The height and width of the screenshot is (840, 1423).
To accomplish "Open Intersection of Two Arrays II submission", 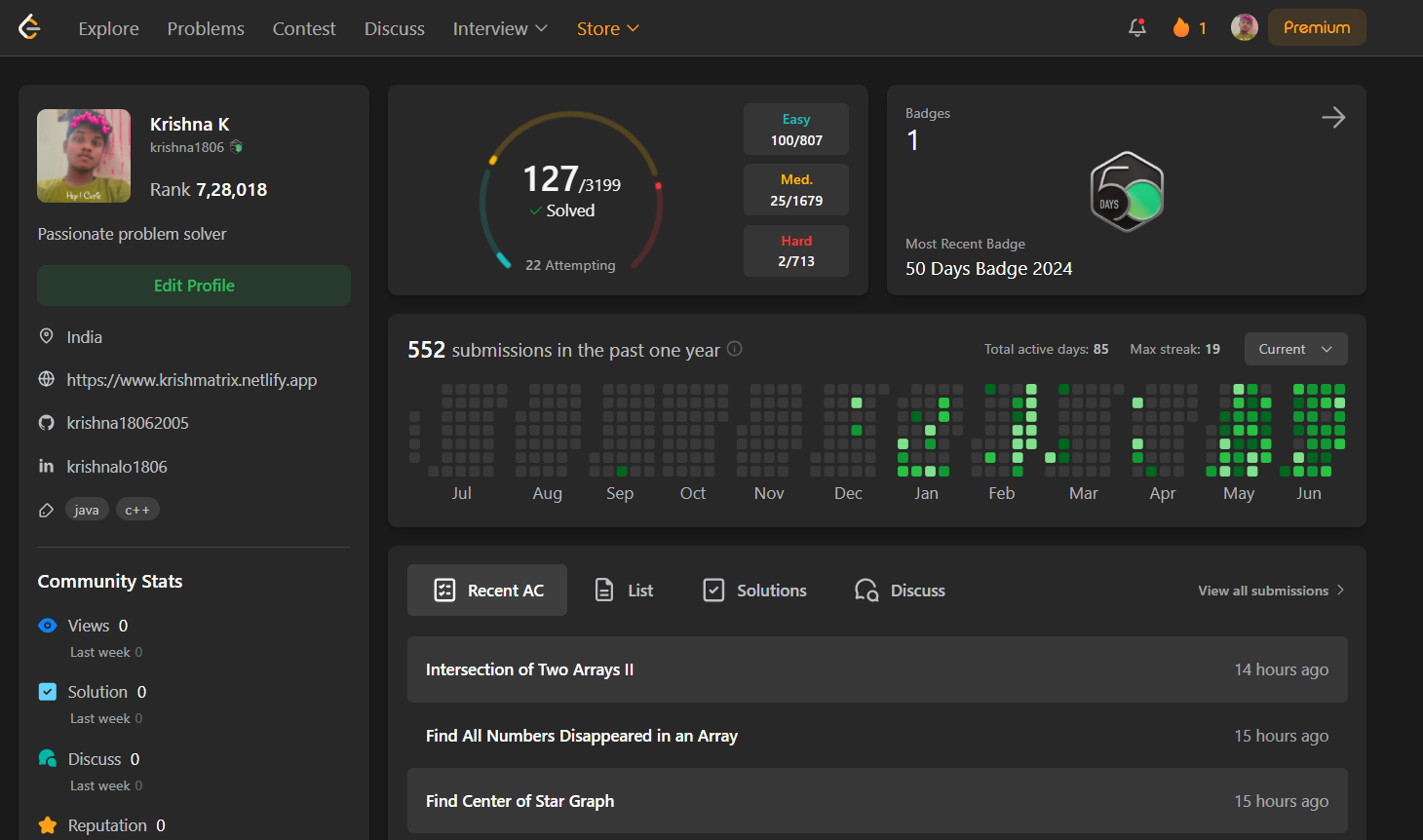I will click(877, 669).
